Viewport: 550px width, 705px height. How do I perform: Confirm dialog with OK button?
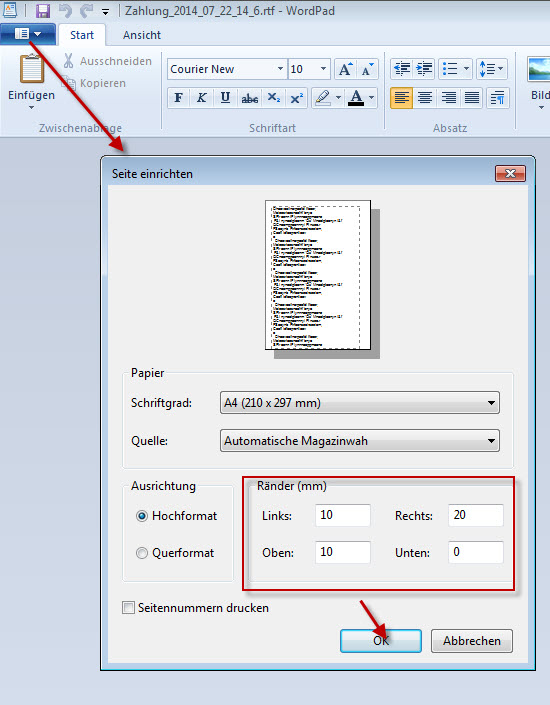click(x=381, y=641)
